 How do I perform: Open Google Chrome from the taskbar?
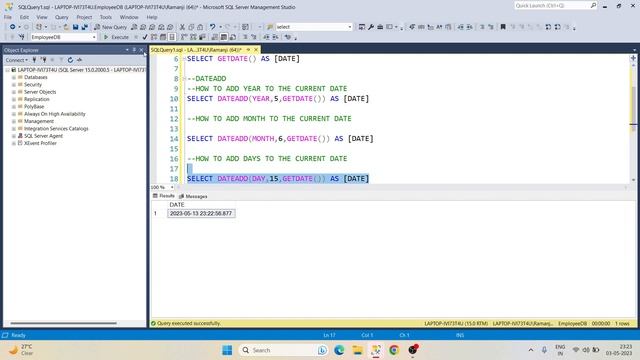[394, 350]
